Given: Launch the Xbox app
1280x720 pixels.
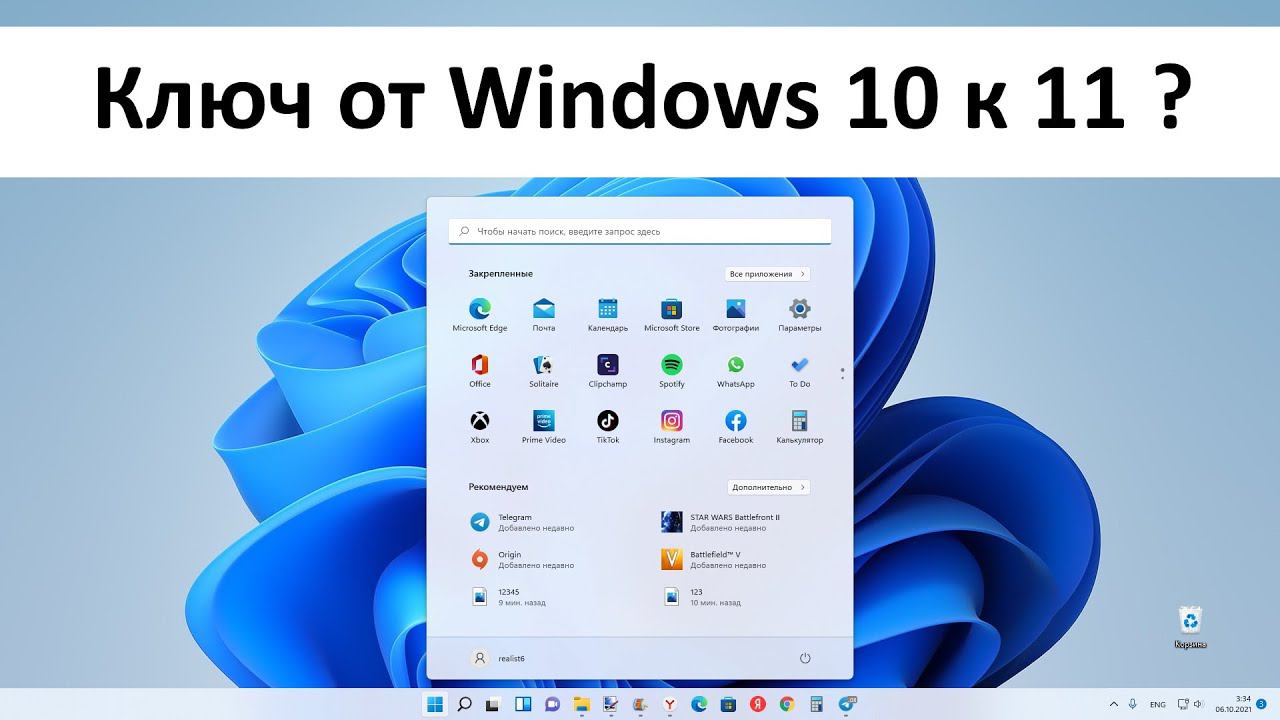Looking at the screenshot, I should [x=480, y=426].
